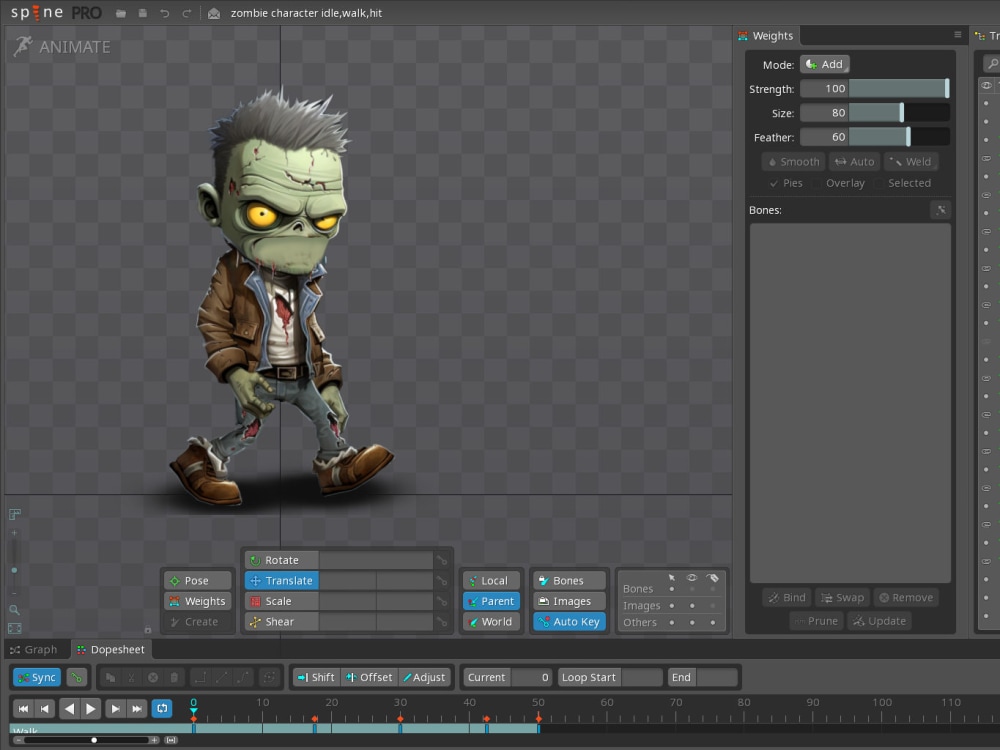Viewport: 1000px width, 750px height.
Task: Click the Auto weights button
Action: pos(855,162)
